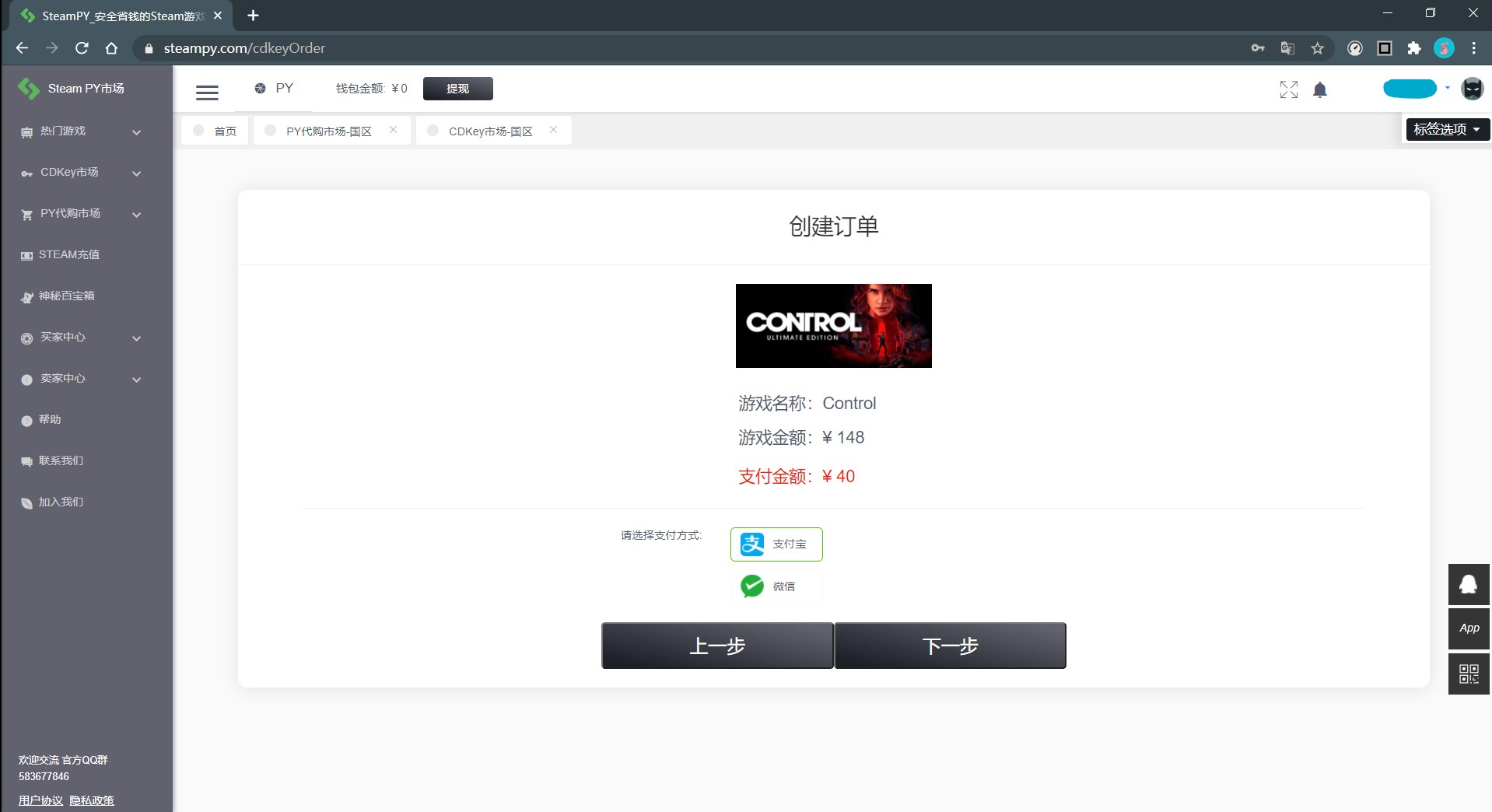Click the 上一步 previous step button

click(717, 646)
